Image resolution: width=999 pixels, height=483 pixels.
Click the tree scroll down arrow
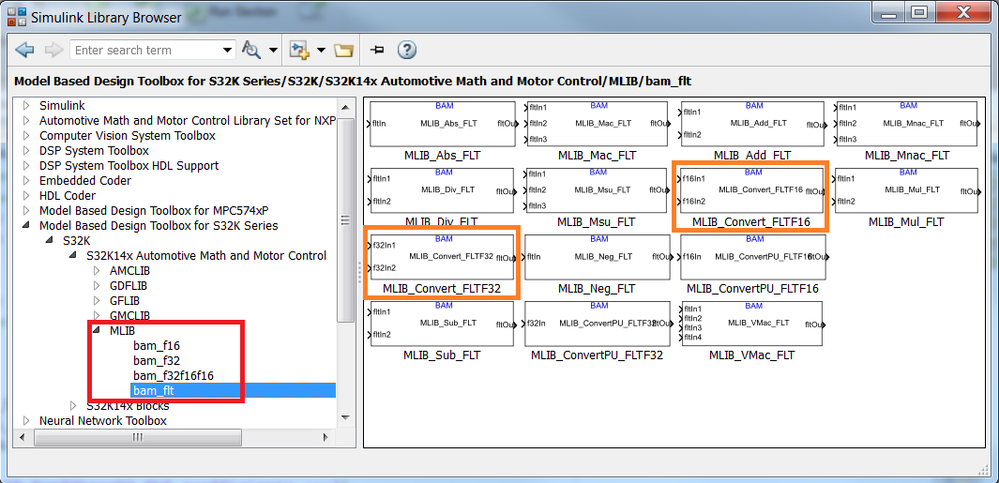[345, 417]
